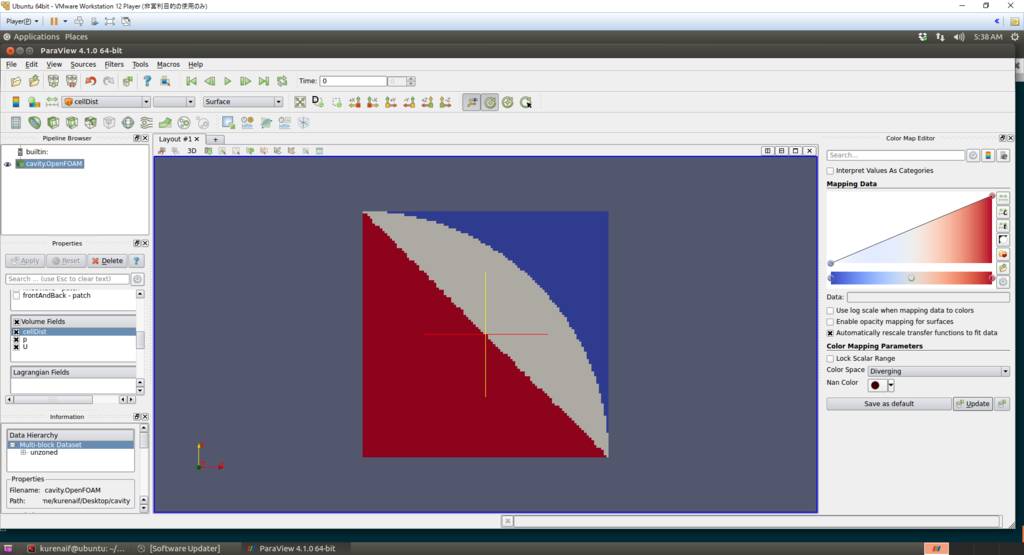Toggle the Volume Fields header checkbox
Image resolution: width=1024 pixels, height=555 pixels.
coord(16,322)
